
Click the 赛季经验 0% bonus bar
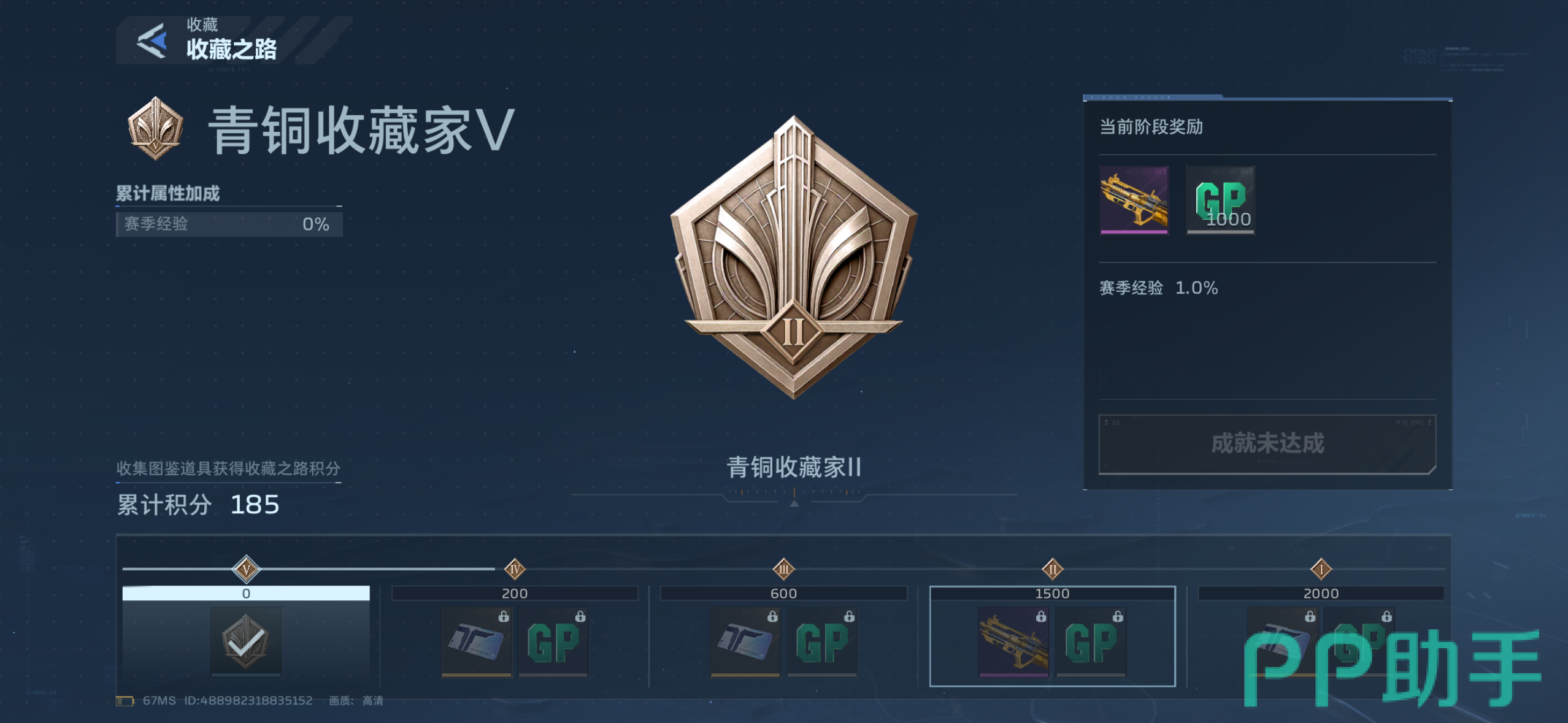pos(229,224)
